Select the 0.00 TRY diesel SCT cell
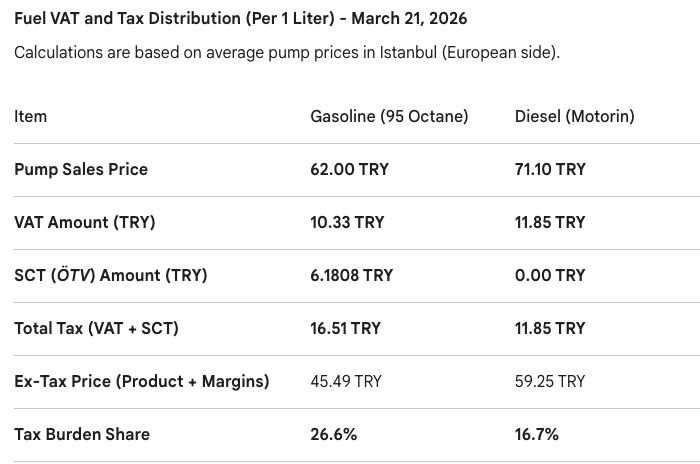The height and width of the screenshot is (464, 700). click(x=550, y=275)
